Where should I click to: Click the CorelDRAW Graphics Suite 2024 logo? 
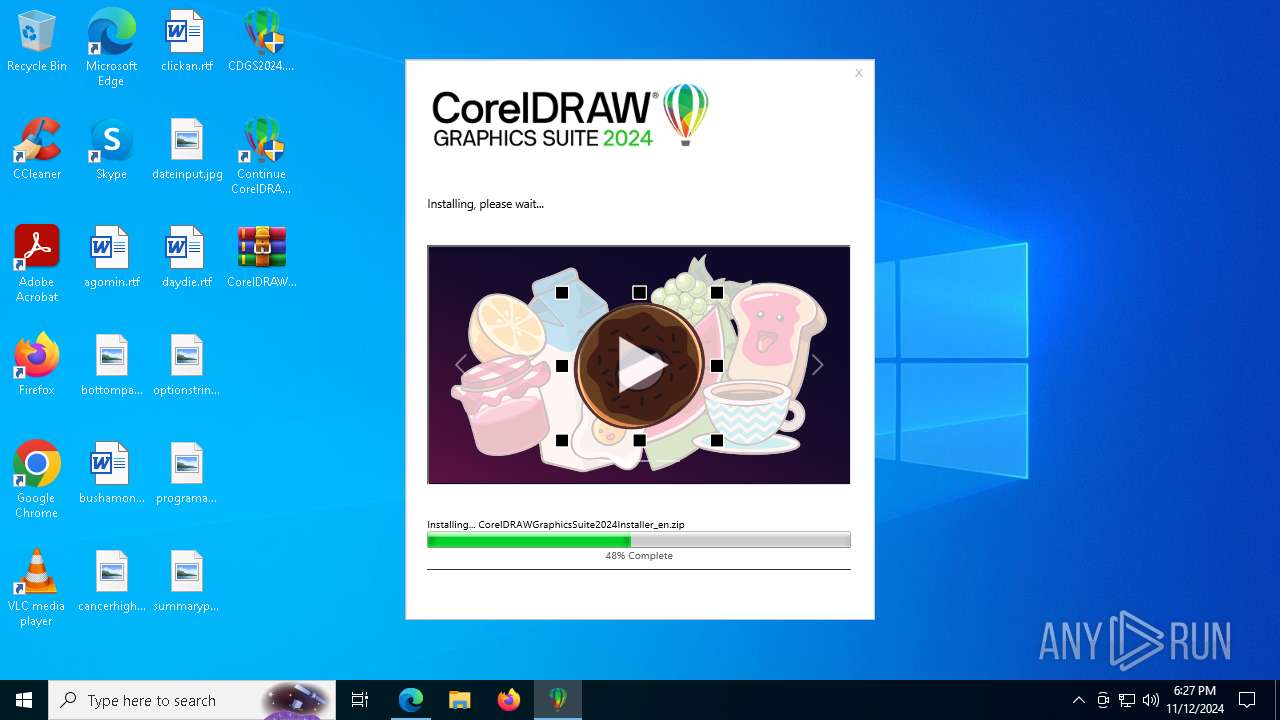570,115
